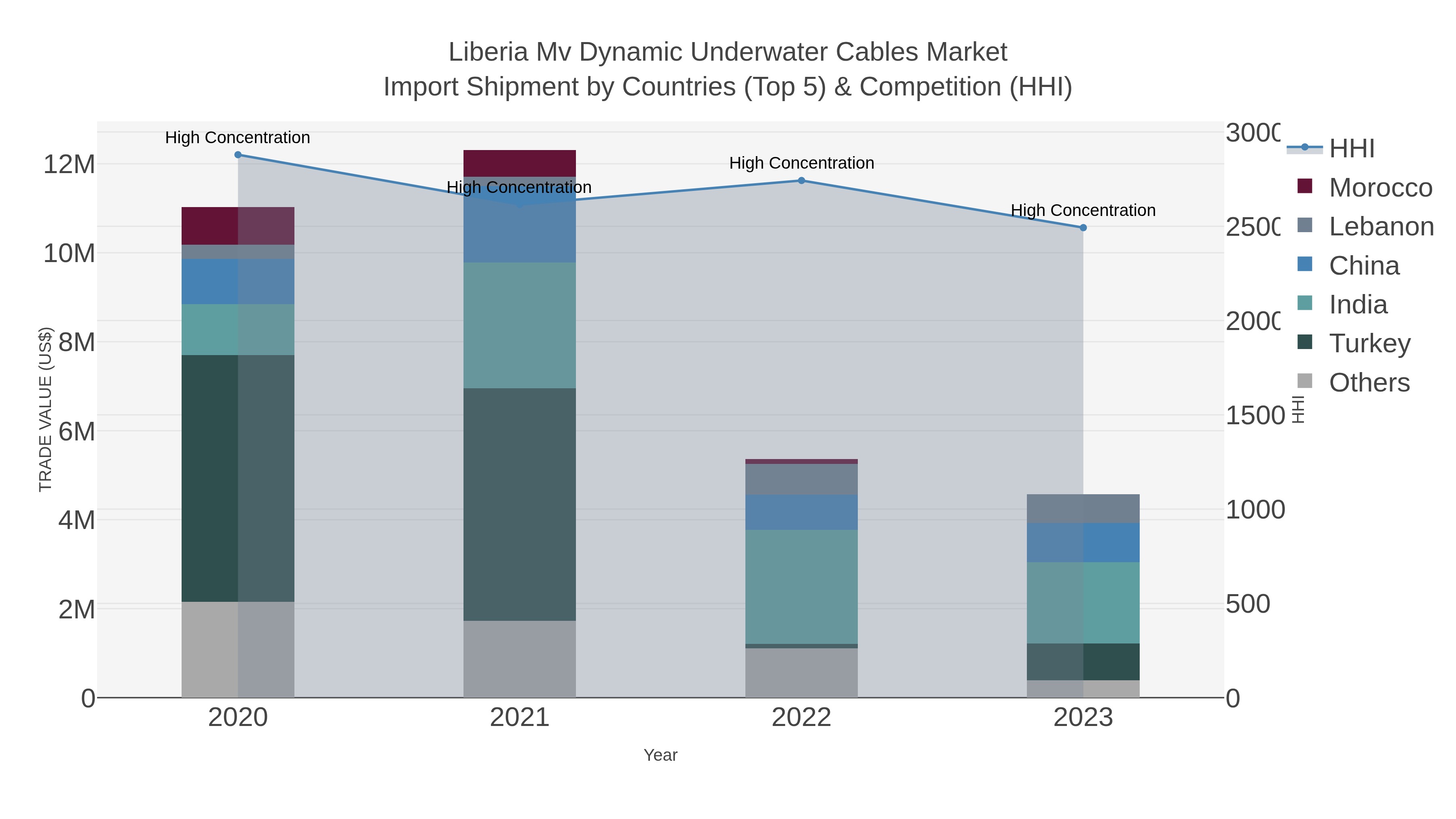Click the Turkey color swatch in legend

[1304, 342]
